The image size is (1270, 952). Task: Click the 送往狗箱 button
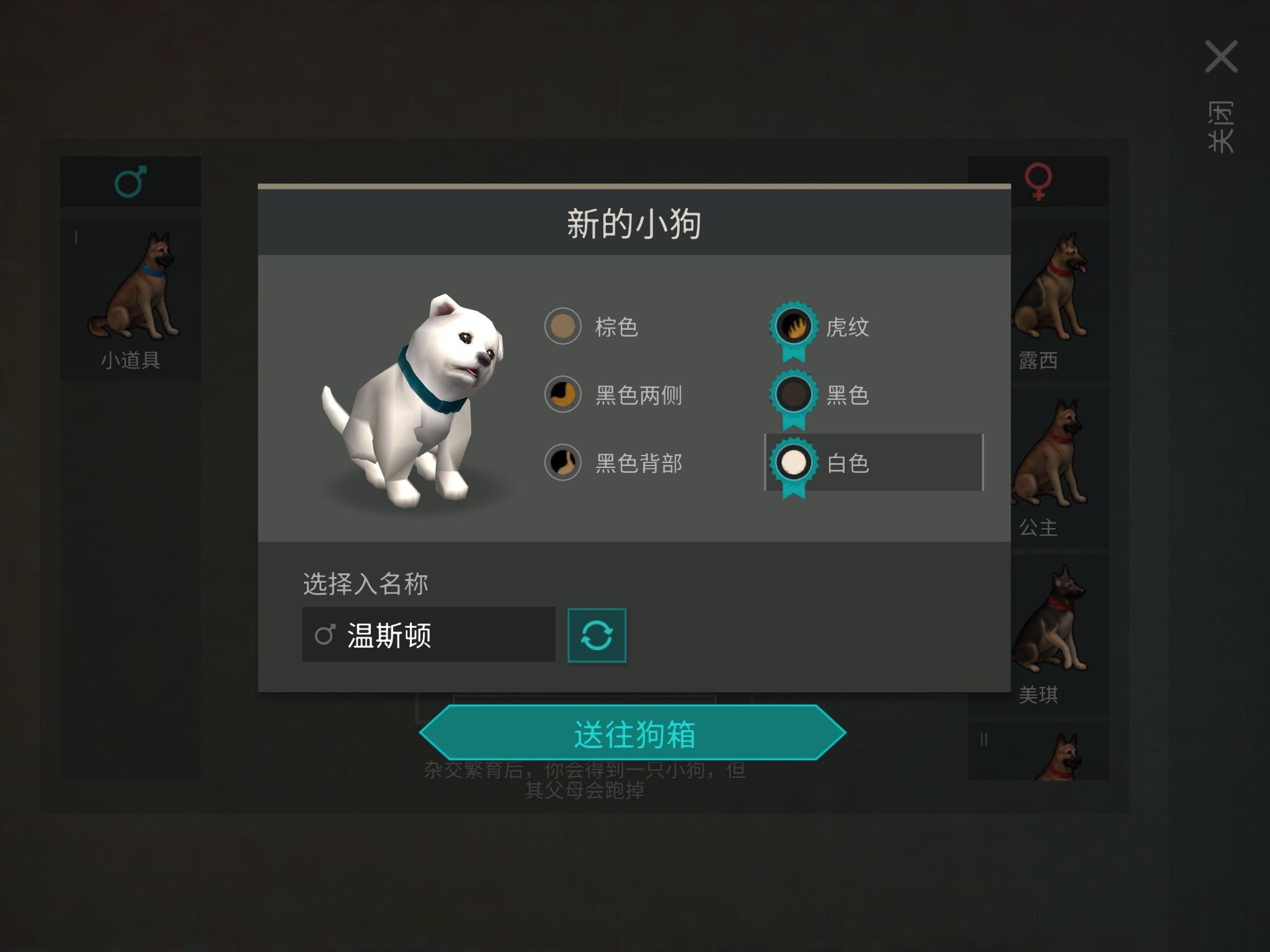[633, 733]
